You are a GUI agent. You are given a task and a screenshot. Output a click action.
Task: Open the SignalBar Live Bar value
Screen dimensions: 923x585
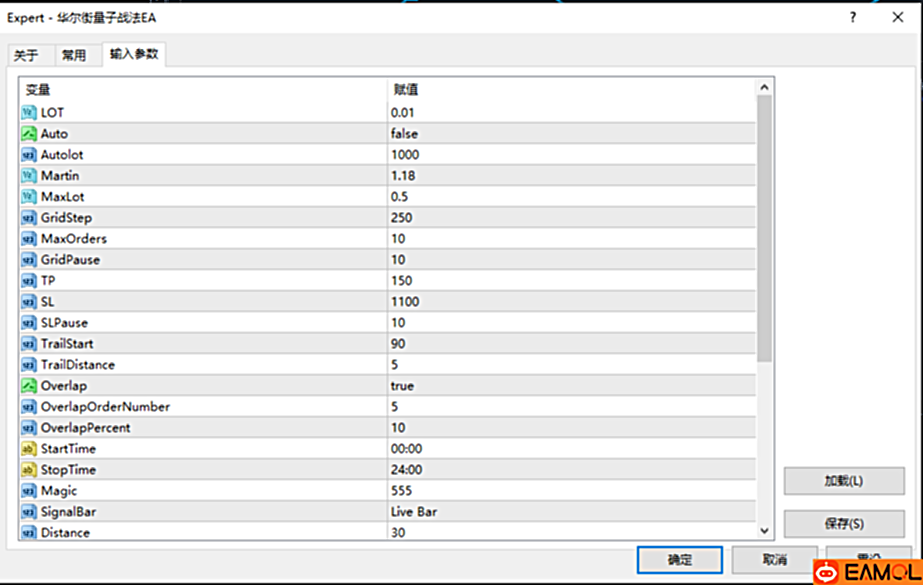coord(572,511)
